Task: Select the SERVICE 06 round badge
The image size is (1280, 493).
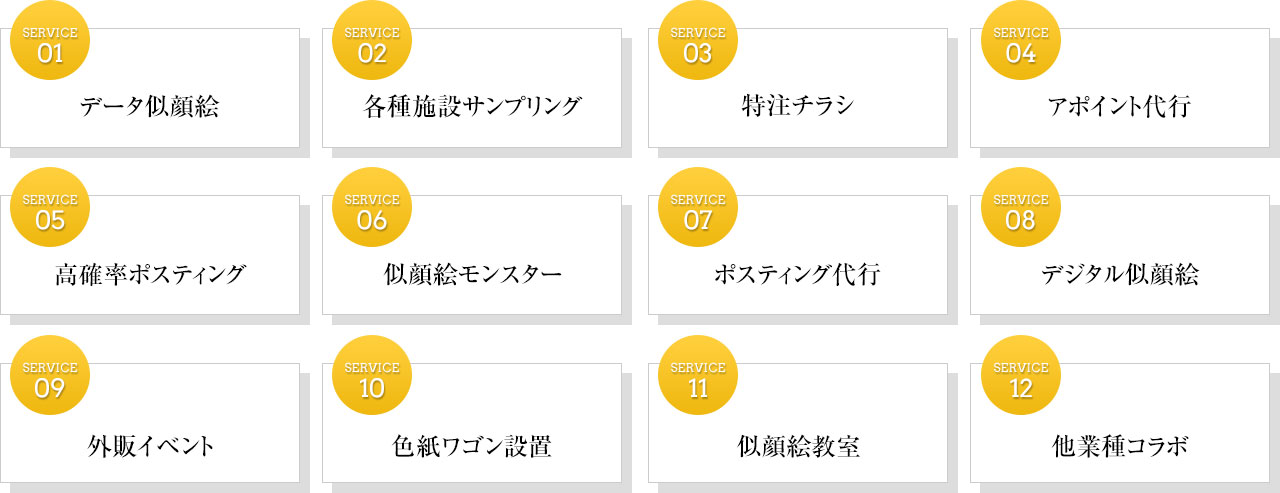Action: click(372, 207)
